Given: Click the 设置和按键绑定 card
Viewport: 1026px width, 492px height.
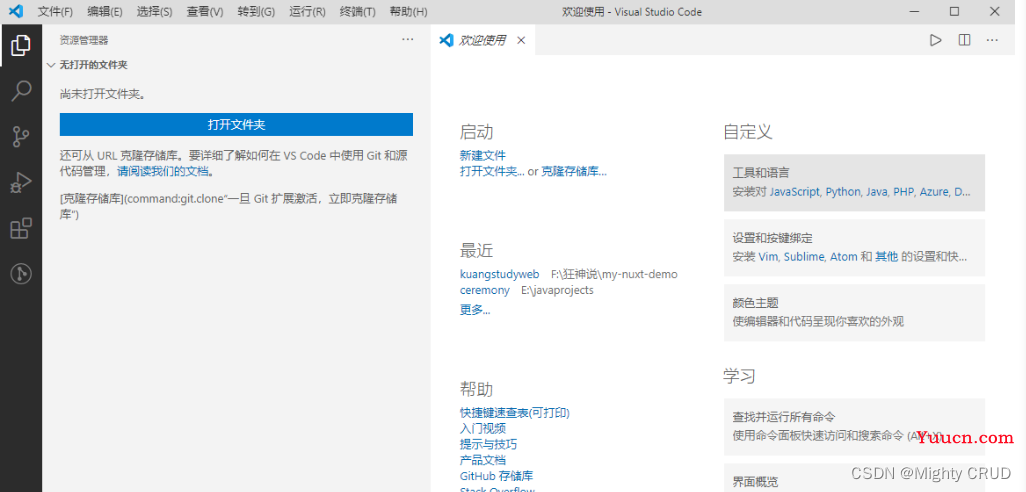Looking at the screenshot, I should [854, 247].
